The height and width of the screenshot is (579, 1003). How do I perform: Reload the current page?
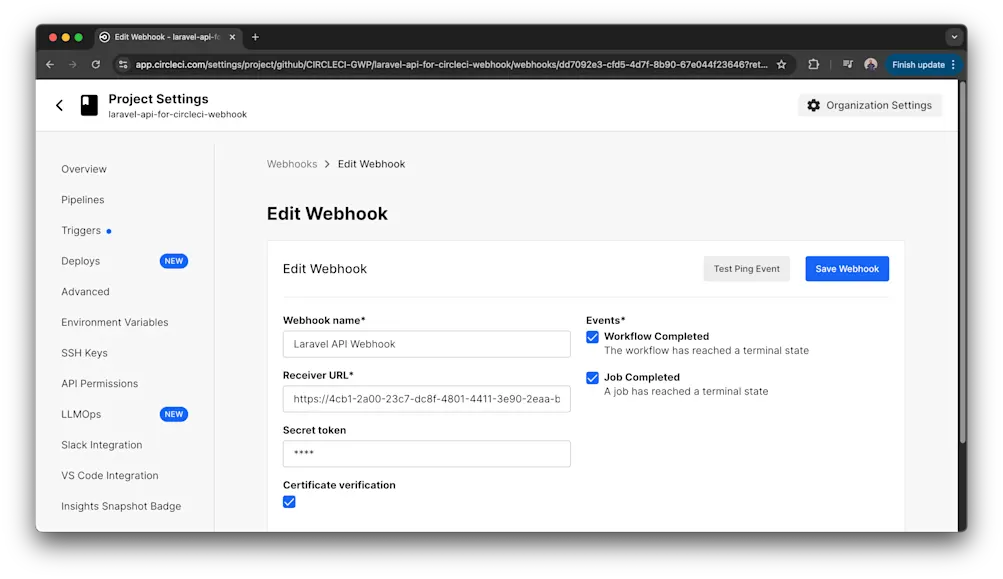click(x=95, y=63)
